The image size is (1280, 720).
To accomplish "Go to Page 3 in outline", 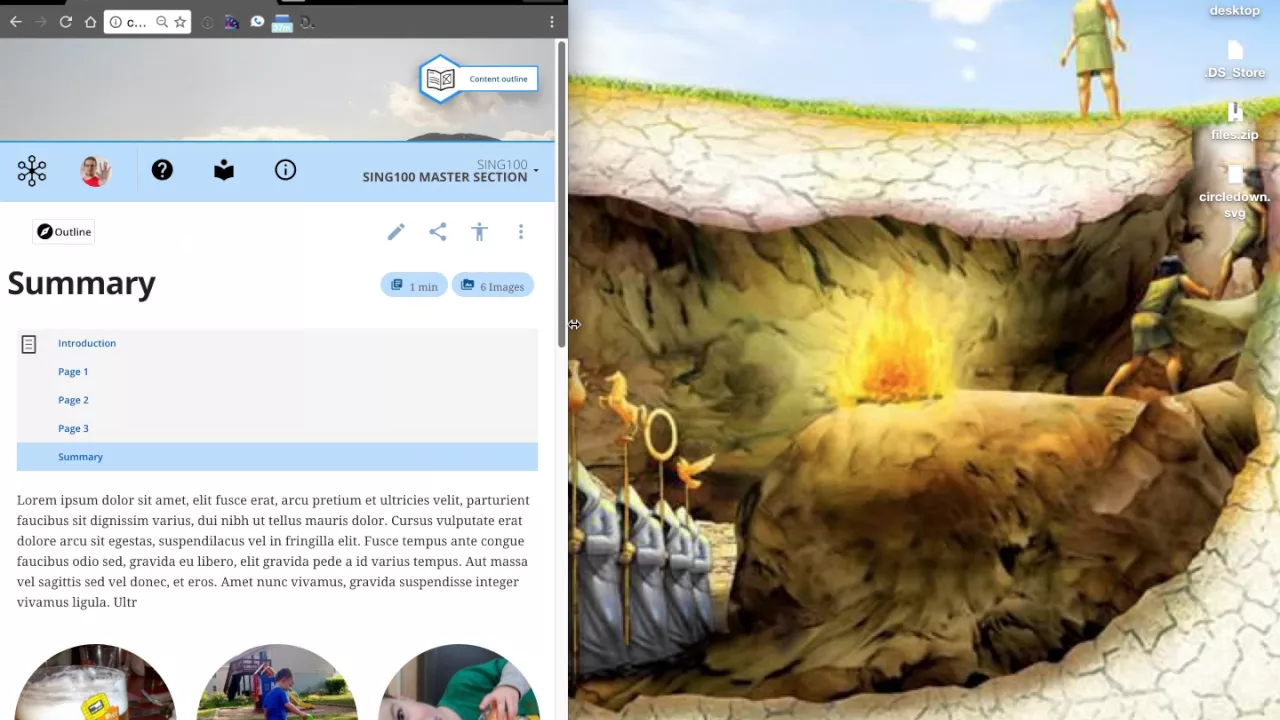I will click(x=73, y=429).
